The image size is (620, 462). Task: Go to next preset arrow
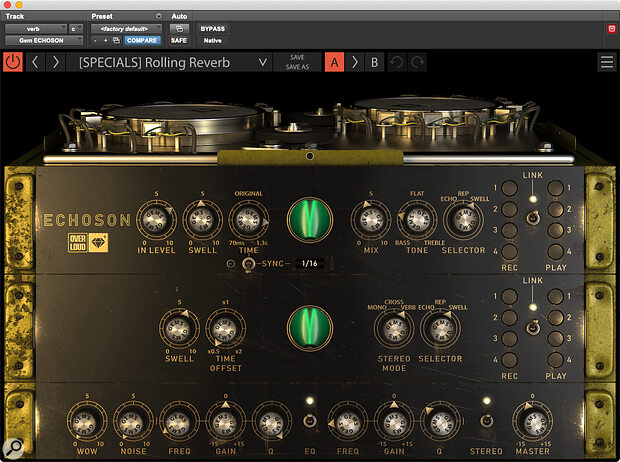pos(56,62)
